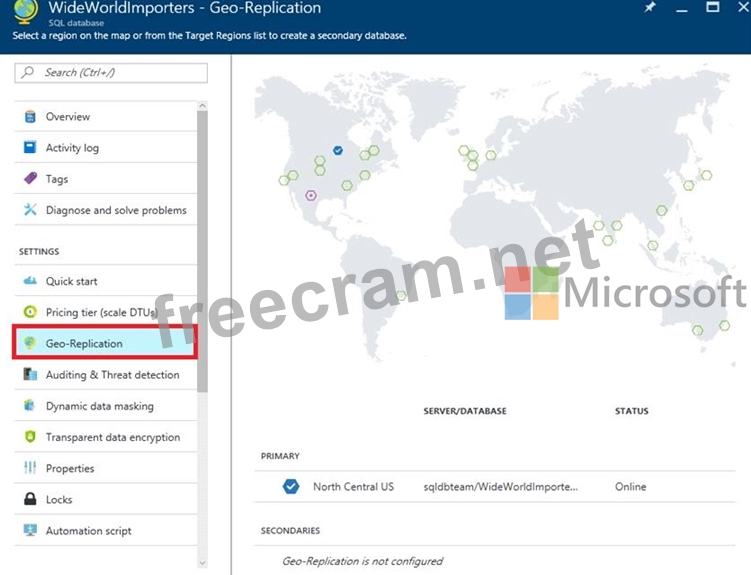Click the Auditing & Threat detection icon
Screen dimensions: 751x575
tap(30, 374)
